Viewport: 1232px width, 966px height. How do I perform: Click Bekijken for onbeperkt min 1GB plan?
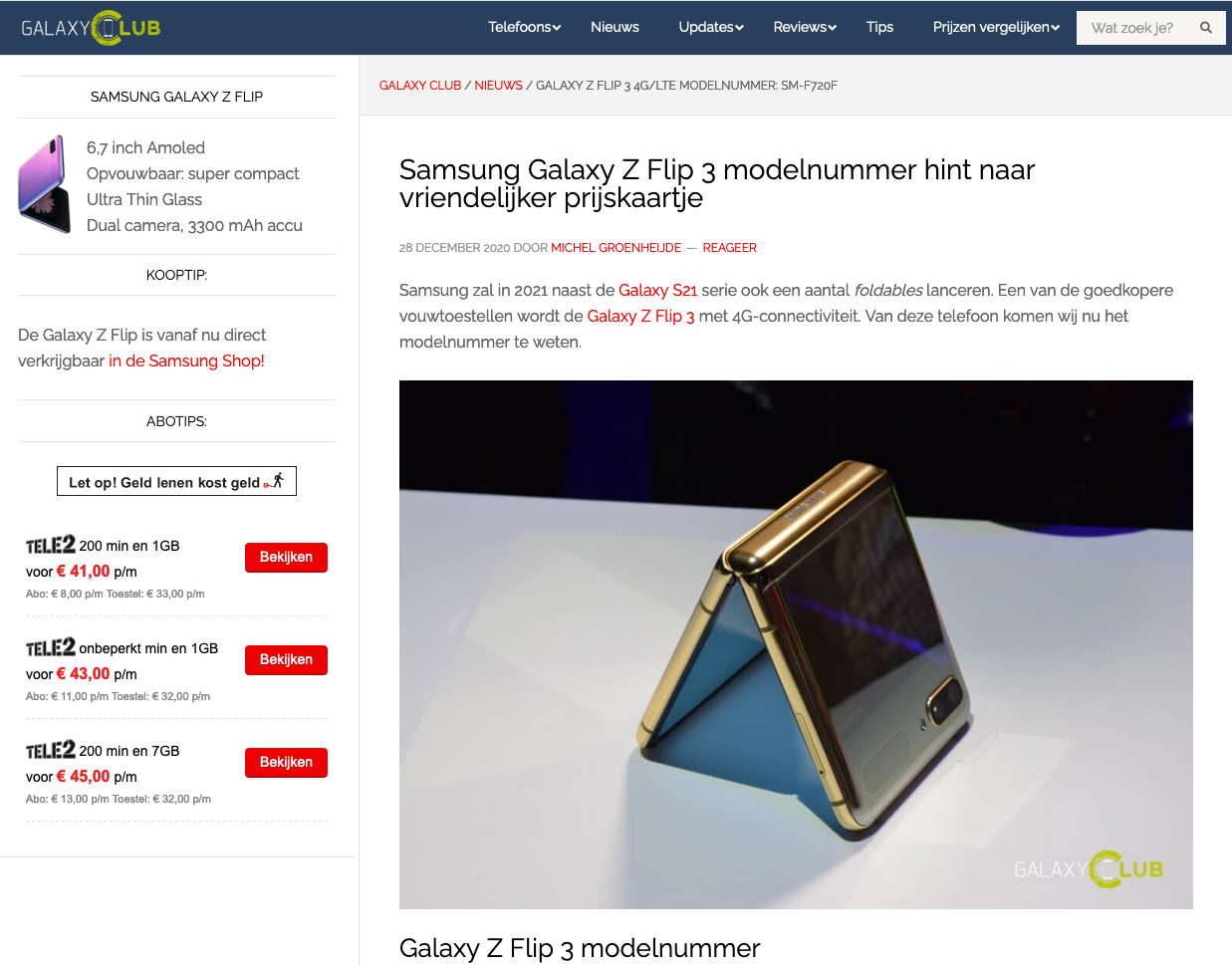pos(286,660)
